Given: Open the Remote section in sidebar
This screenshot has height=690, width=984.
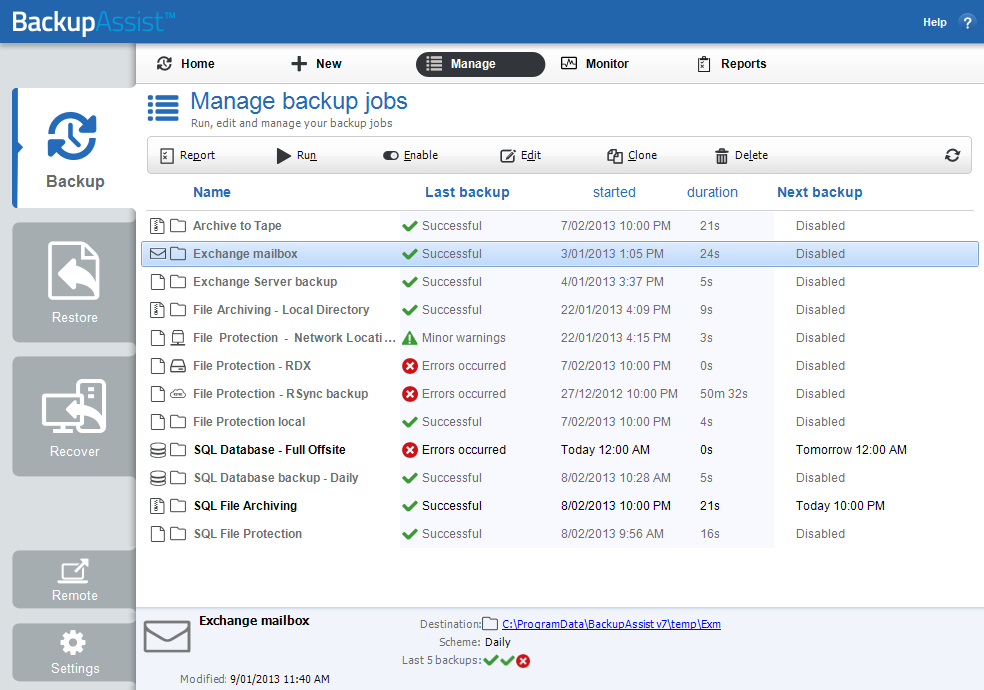Looking at the screenshot, I should pos(75,579).
